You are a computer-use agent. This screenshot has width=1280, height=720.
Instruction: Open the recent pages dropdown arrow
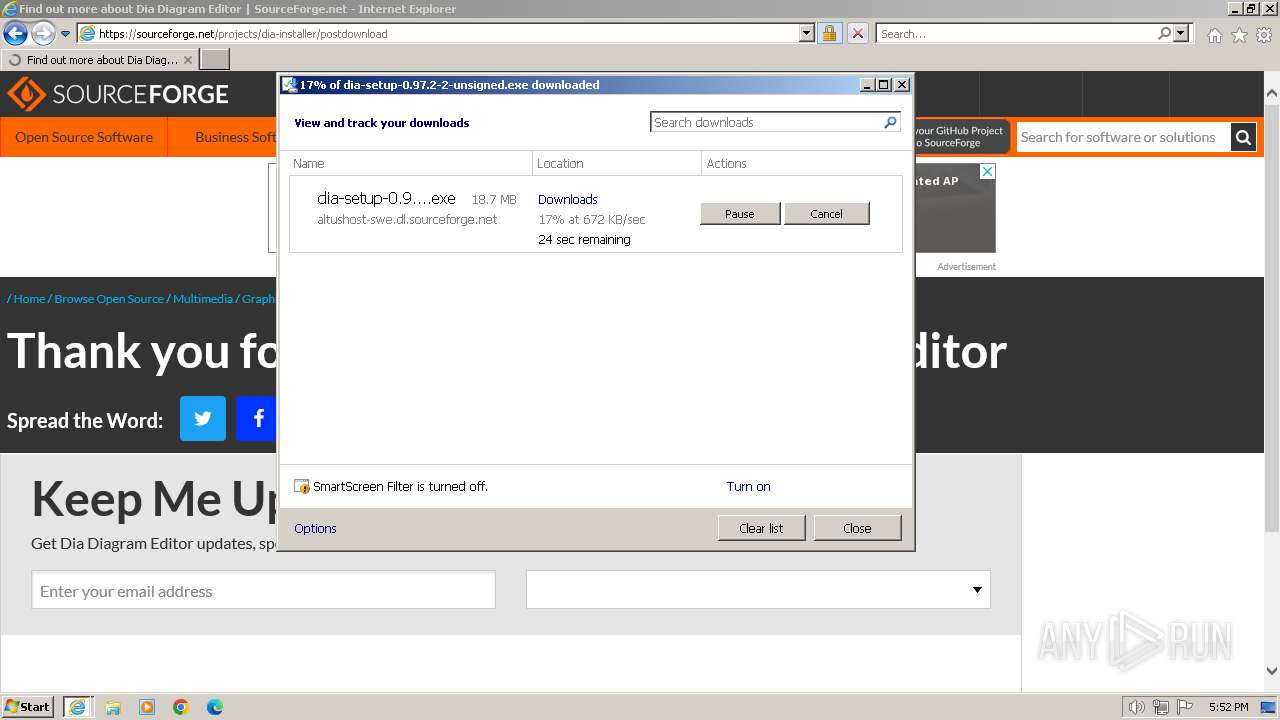click(x=66, y=34)
